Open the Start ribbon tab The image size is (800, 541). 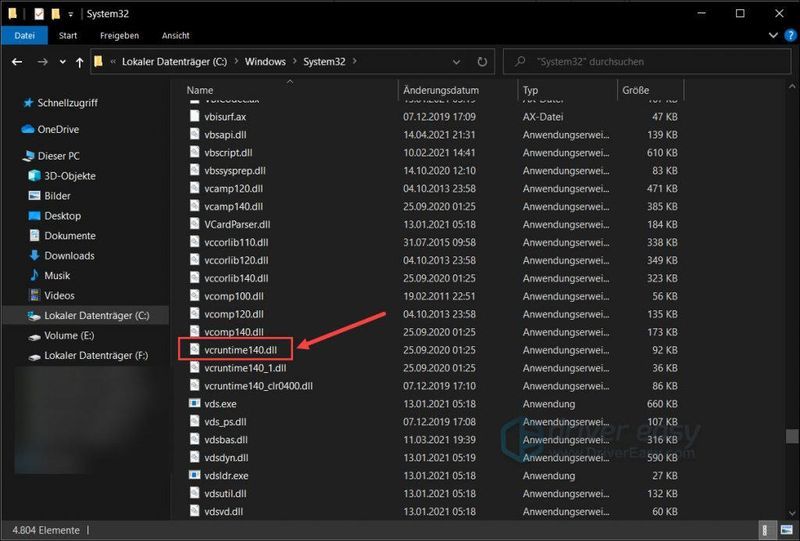click(68, 35)
